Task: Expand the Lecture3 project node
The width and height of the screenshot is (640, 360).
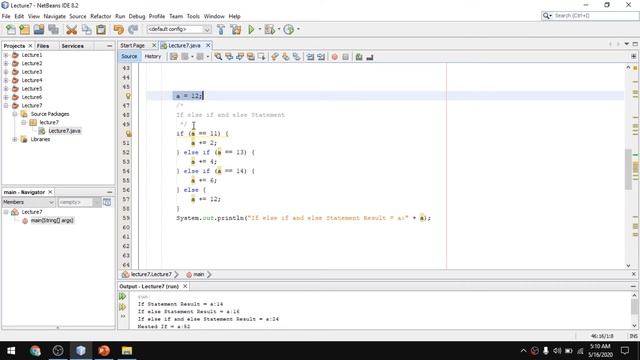Action: click(6, 72)
